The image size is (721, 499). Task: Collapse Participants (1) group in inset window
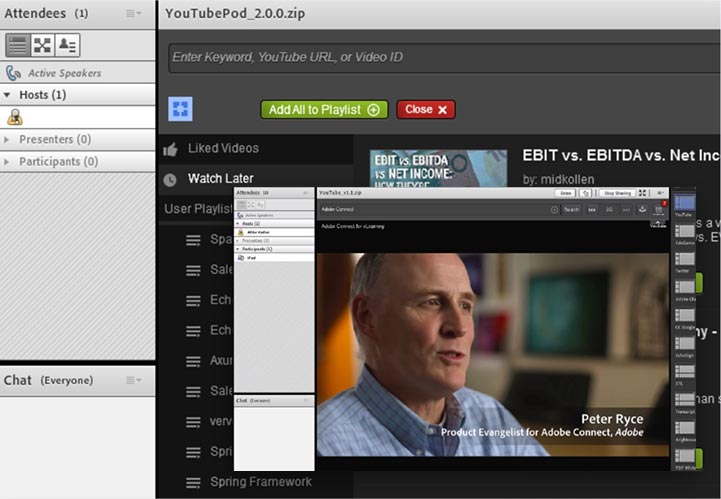(x=238, y=249)
